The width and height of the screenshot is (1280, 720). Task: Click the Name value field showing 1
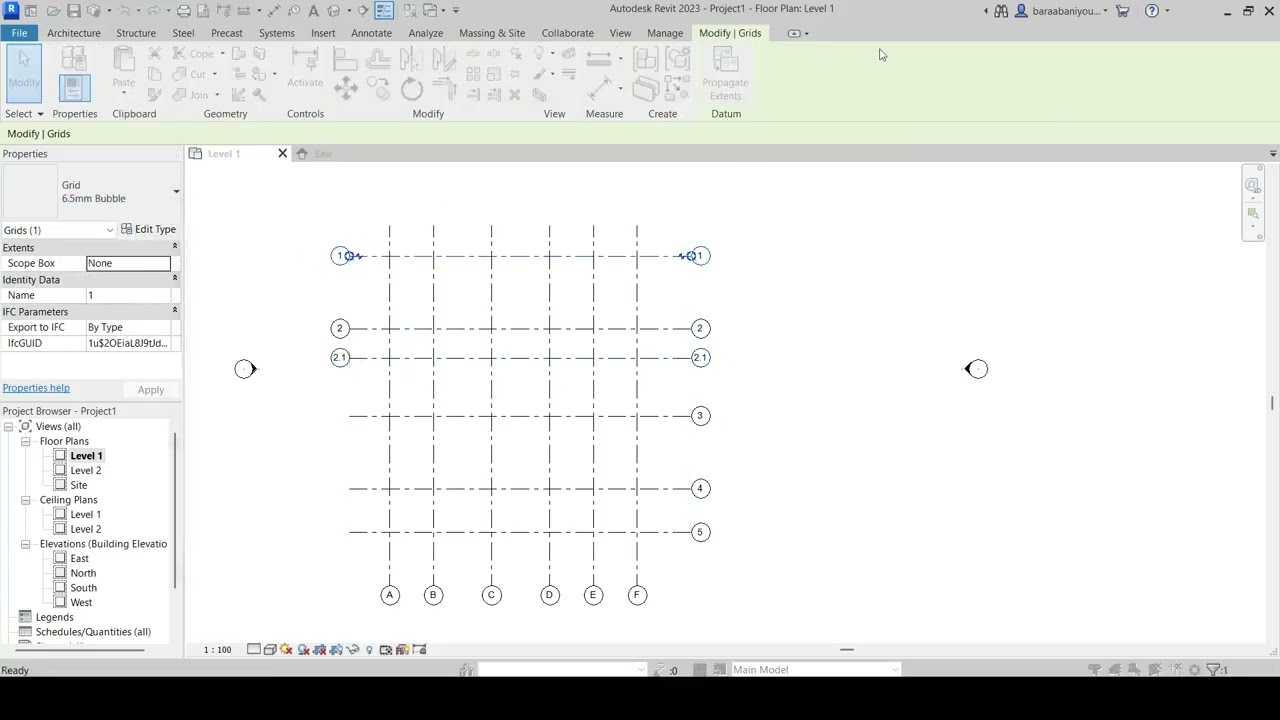click(x=128, y=295)
